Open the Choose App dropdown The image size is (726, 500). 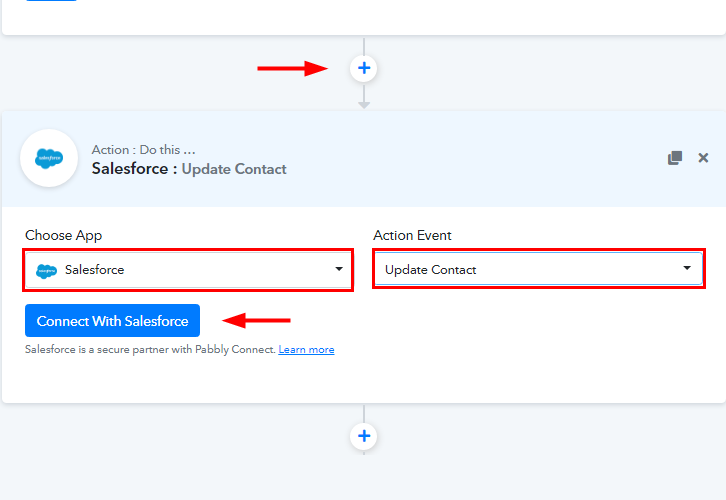coord(188,270)
